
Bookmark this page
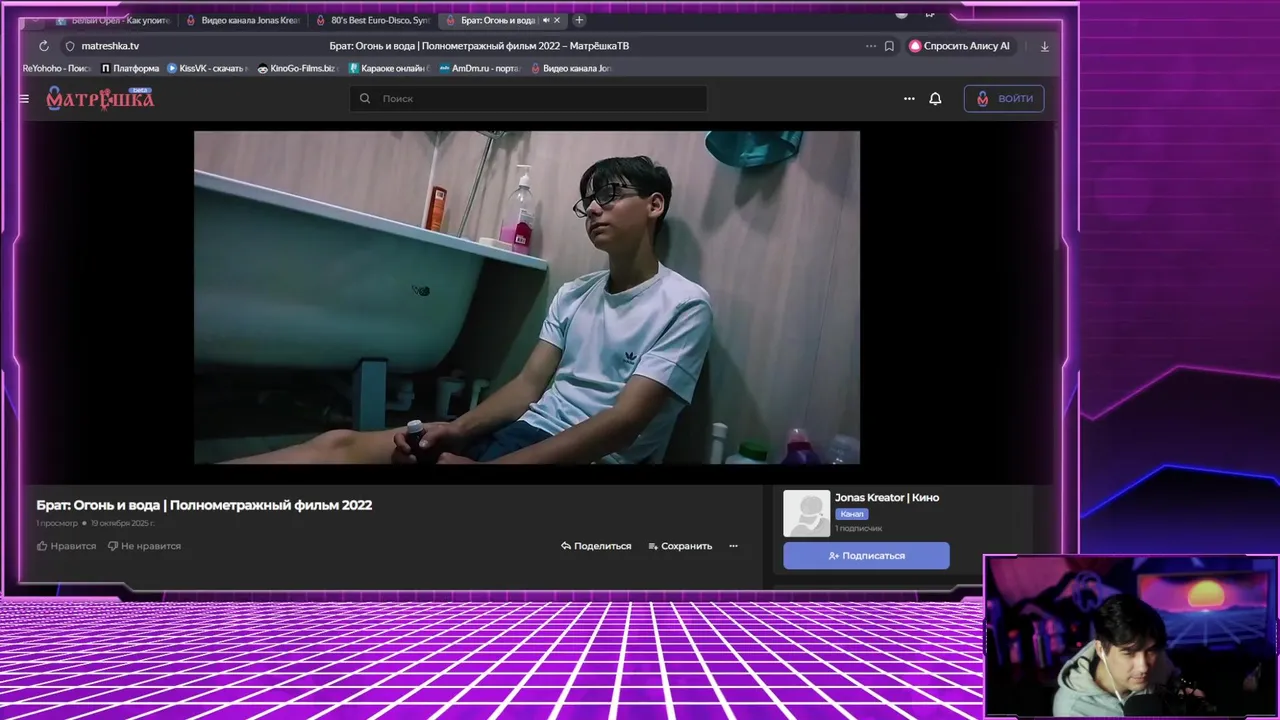(x=889, y=46)
